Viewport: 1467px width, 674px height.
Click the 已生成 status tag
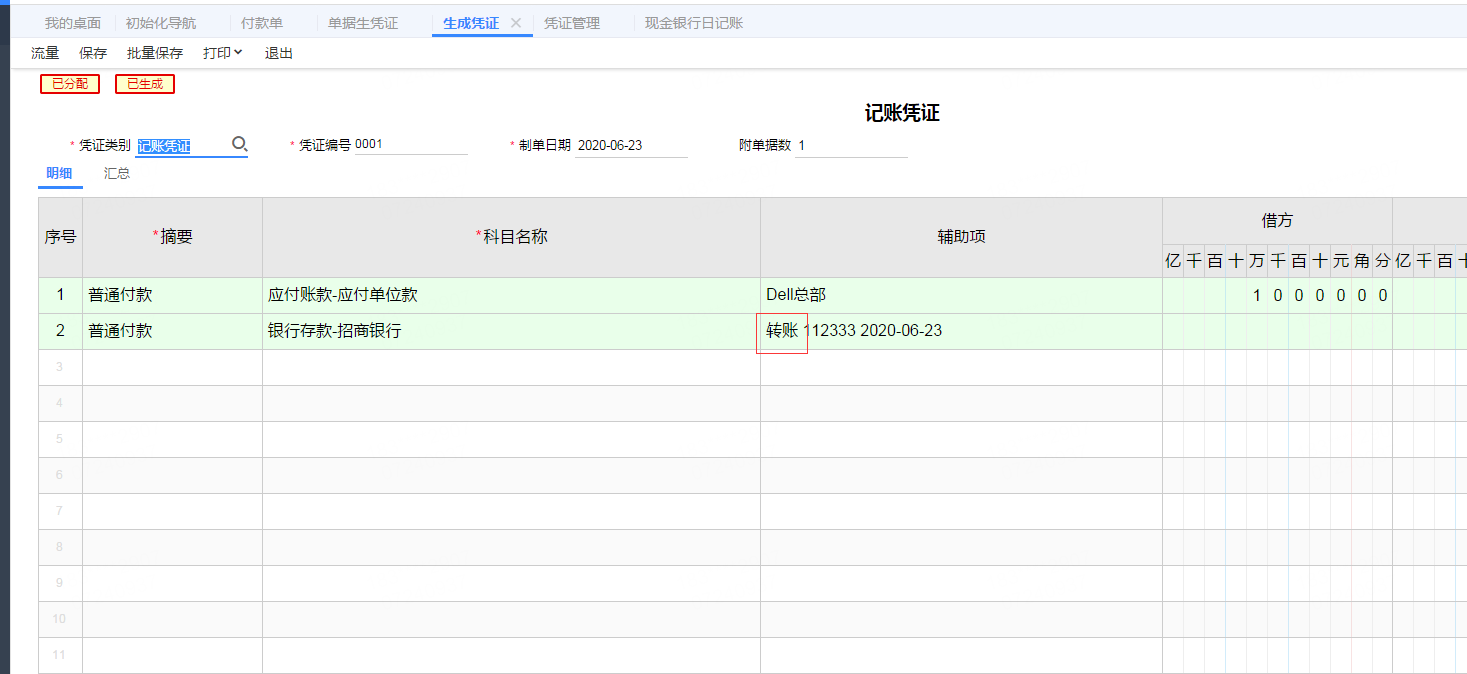[x=145, y=84]
